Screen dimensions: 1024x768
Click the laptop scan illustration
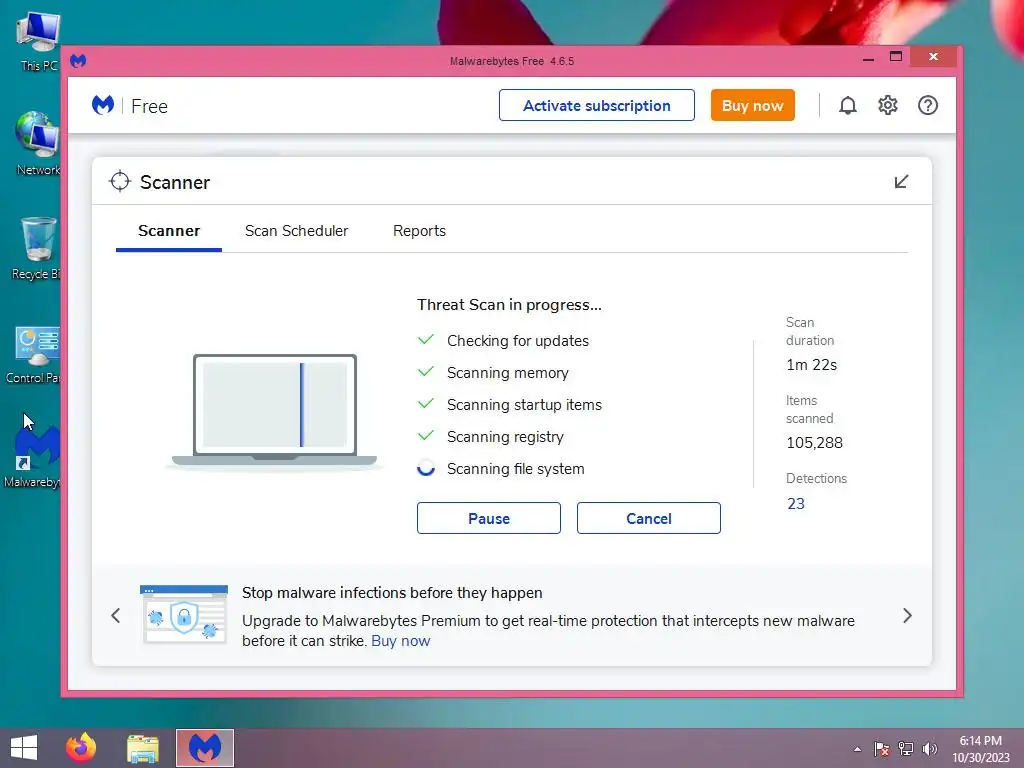pos(274,411)
